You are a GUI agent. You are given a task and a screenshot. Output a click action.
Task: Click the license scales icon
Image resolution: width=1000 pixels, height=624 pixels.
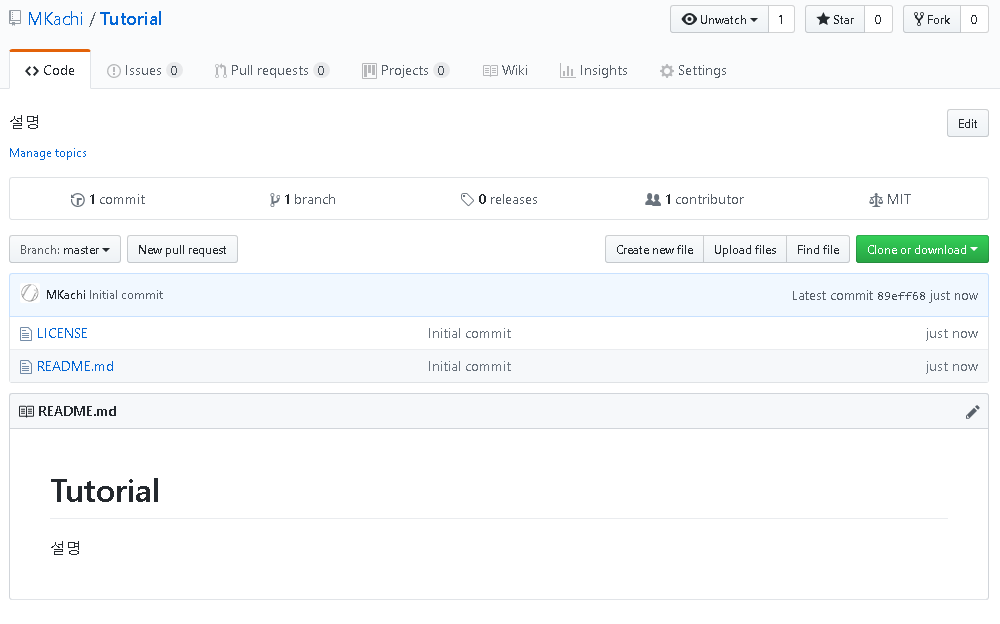coord(876,200)
